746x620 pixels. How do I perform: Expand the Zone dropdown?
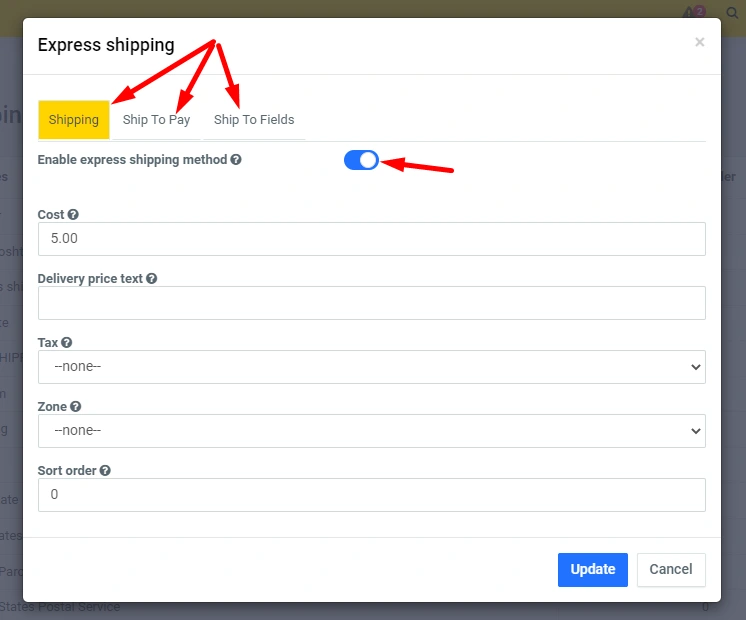pos(371,431)
